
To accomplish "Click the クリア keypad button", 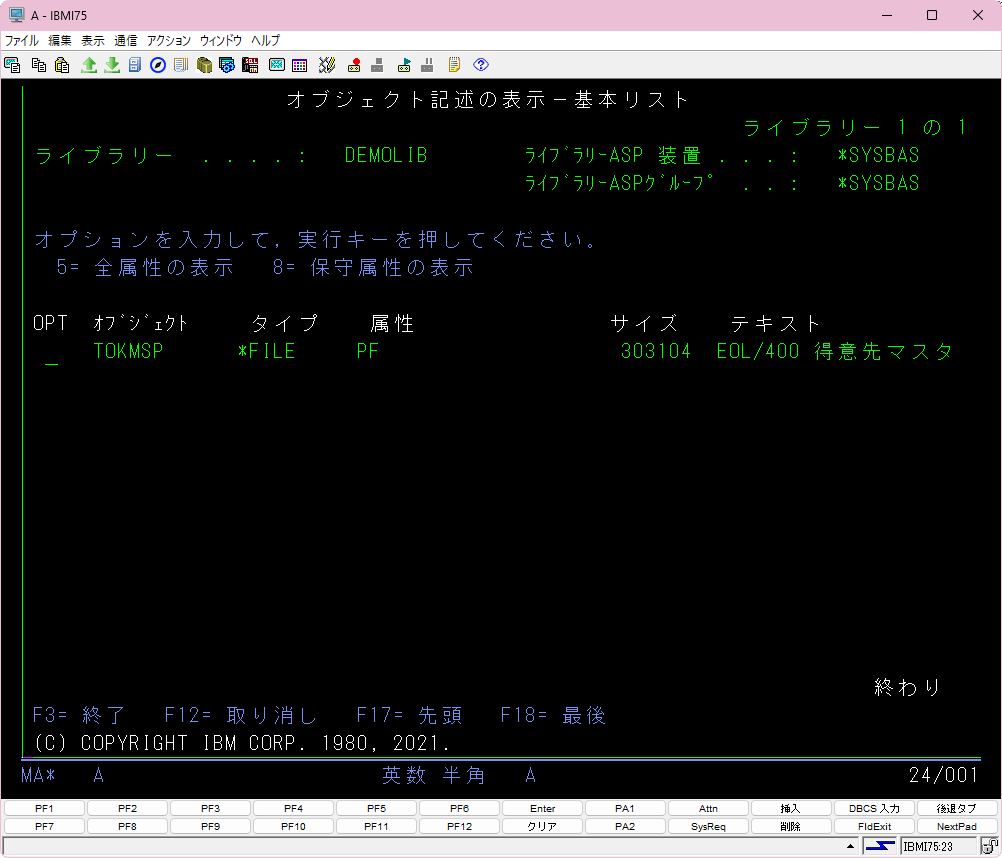I will (543, 826).
